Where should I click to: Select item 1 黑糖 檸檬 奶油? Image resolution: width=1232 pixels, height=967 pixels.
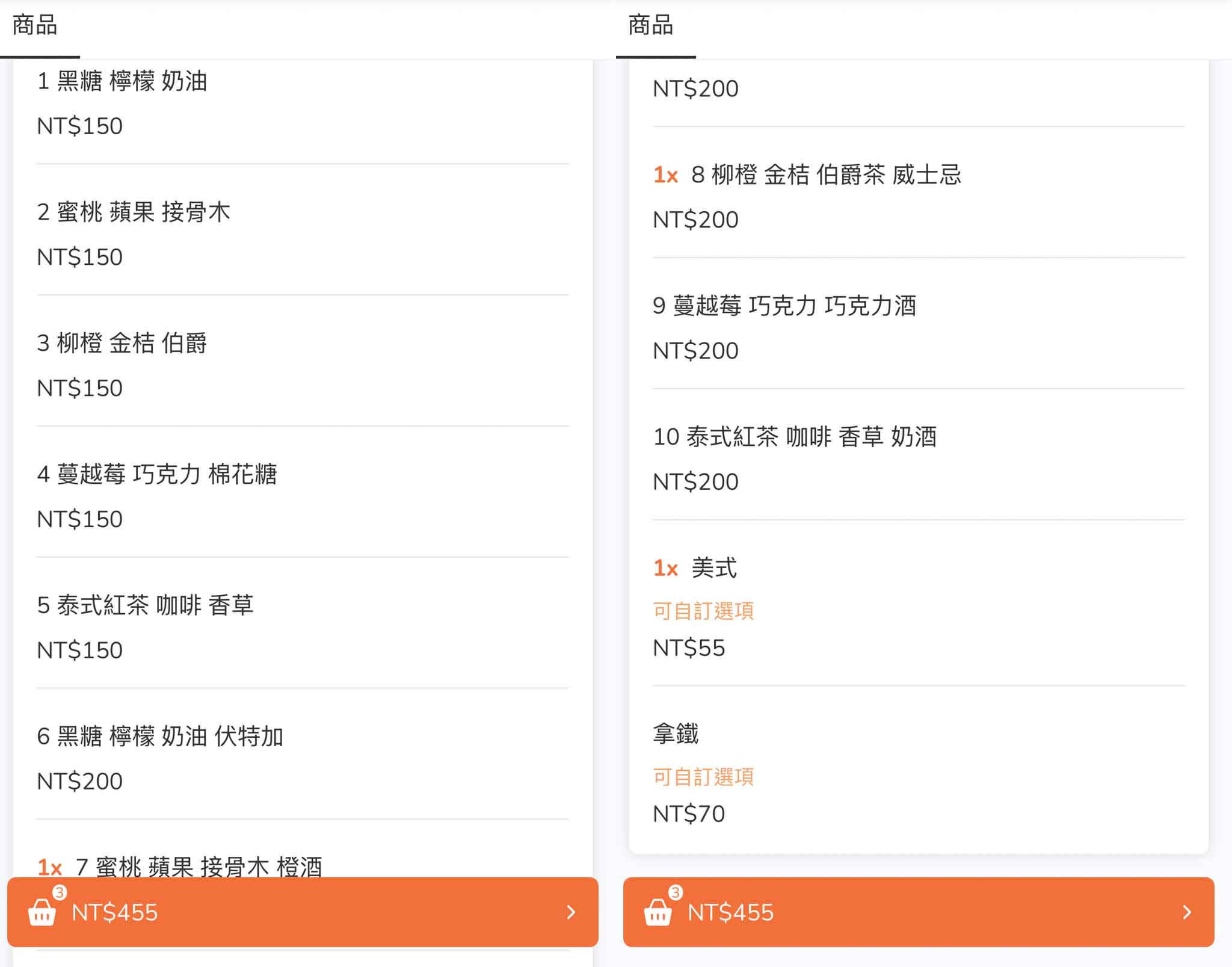coord(123,81)
